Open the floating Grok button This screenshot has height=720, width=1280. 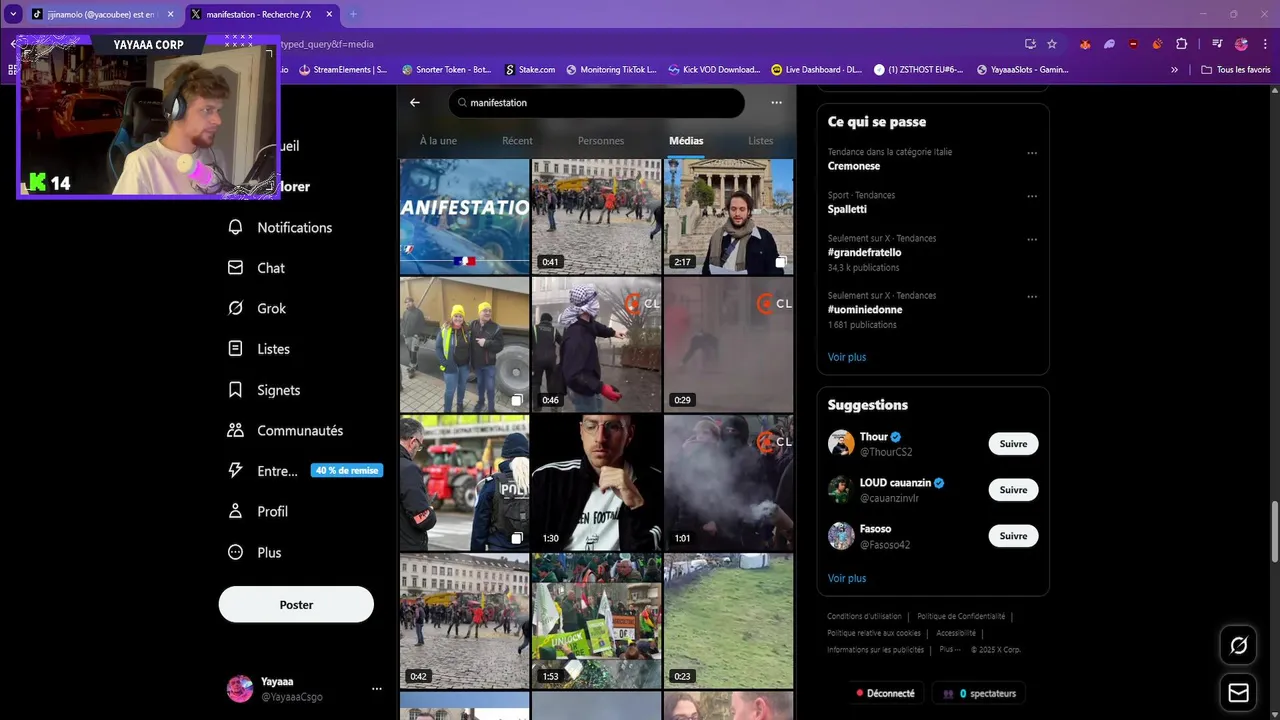[1238, 646]
